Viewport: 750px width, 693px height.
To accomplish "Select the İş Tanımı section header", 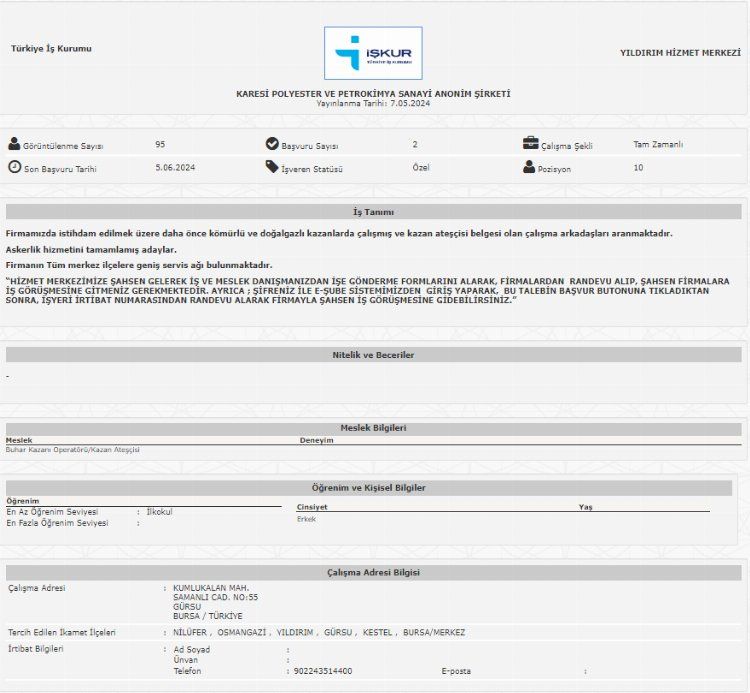I will [x=373, y=212].
